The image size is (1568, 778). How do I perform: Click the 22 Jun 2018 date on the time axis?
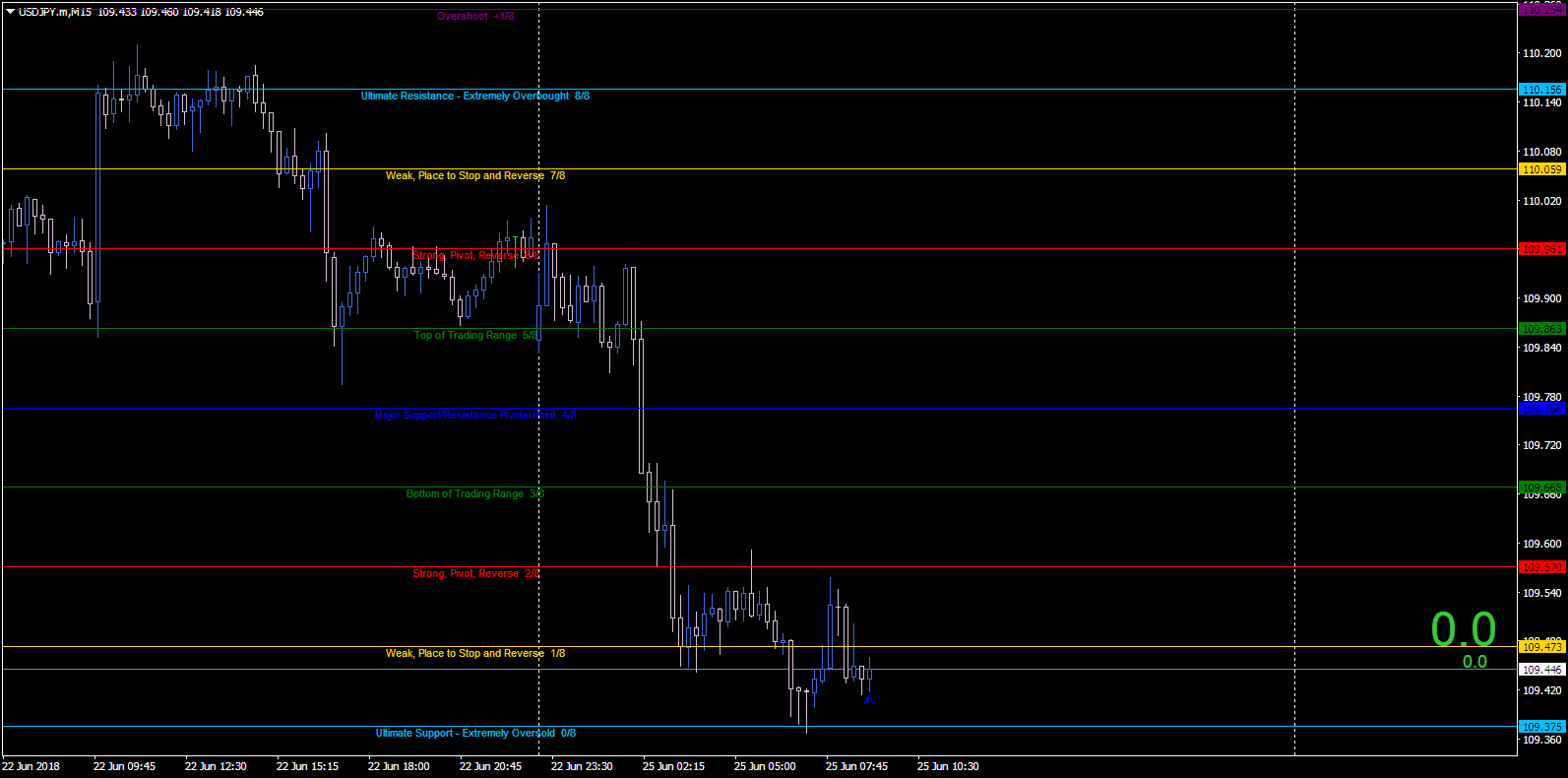coord(31,766)
